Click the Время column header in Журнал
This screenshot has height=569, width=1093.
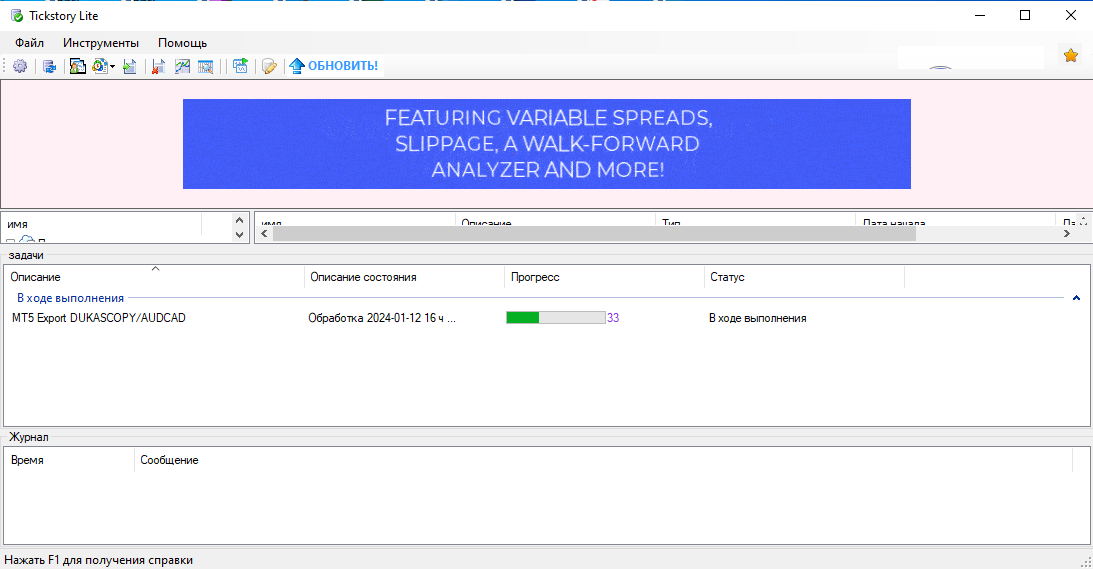click(x=70, y=460)
